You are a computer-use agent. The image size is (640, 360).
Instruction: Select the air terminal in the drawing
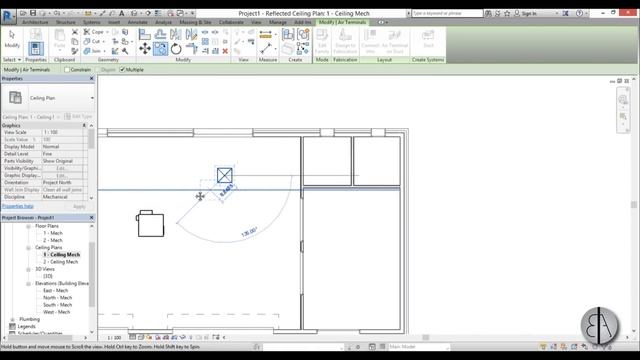coord(224,176)
